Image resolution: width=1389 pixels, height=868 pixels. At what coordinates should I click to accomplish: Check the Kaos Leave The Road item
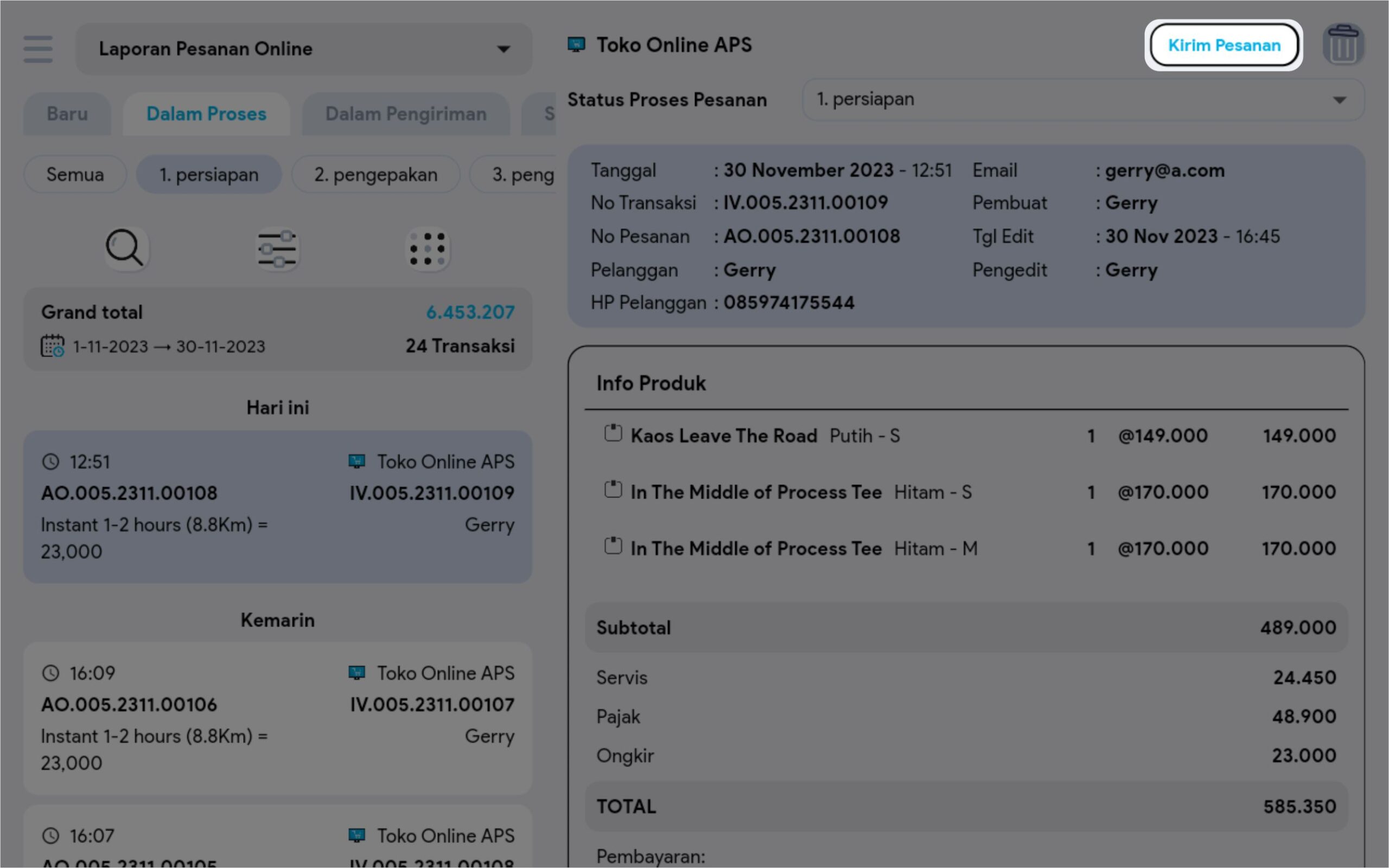(x=613, y=433)
